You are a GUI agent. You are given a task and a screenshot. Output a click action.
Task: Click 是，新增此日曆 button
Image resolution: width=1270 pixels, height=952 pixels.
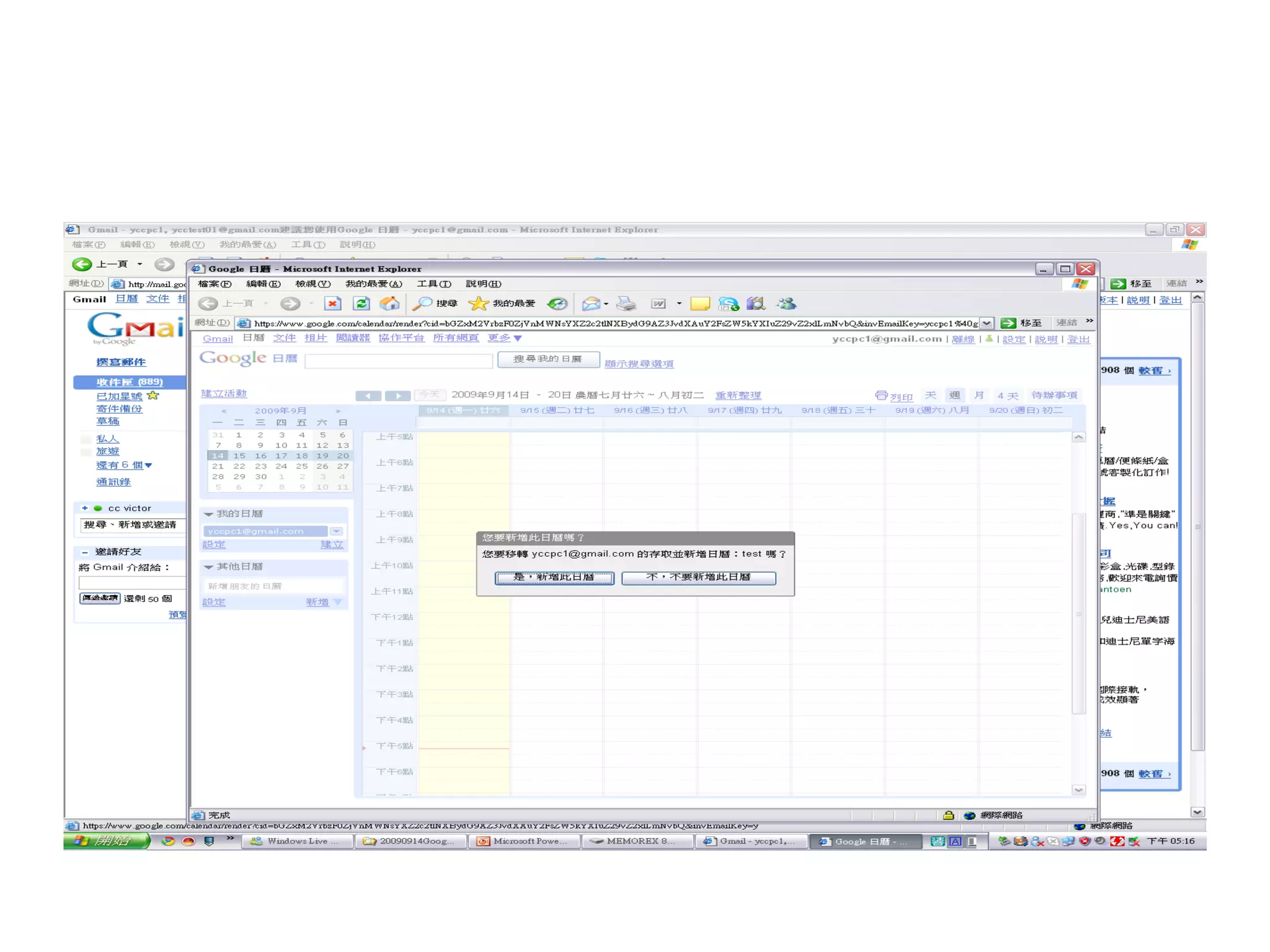tap(554, 577)
